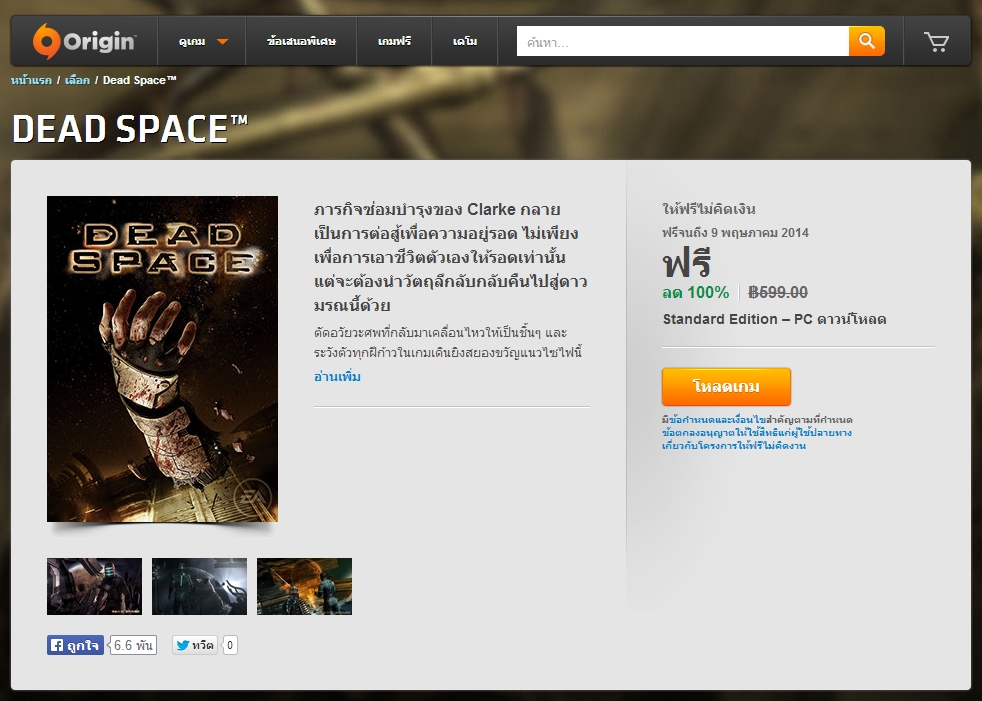
Task: Enlarge the Dead Space cover art image
Action: coord(162,359)
